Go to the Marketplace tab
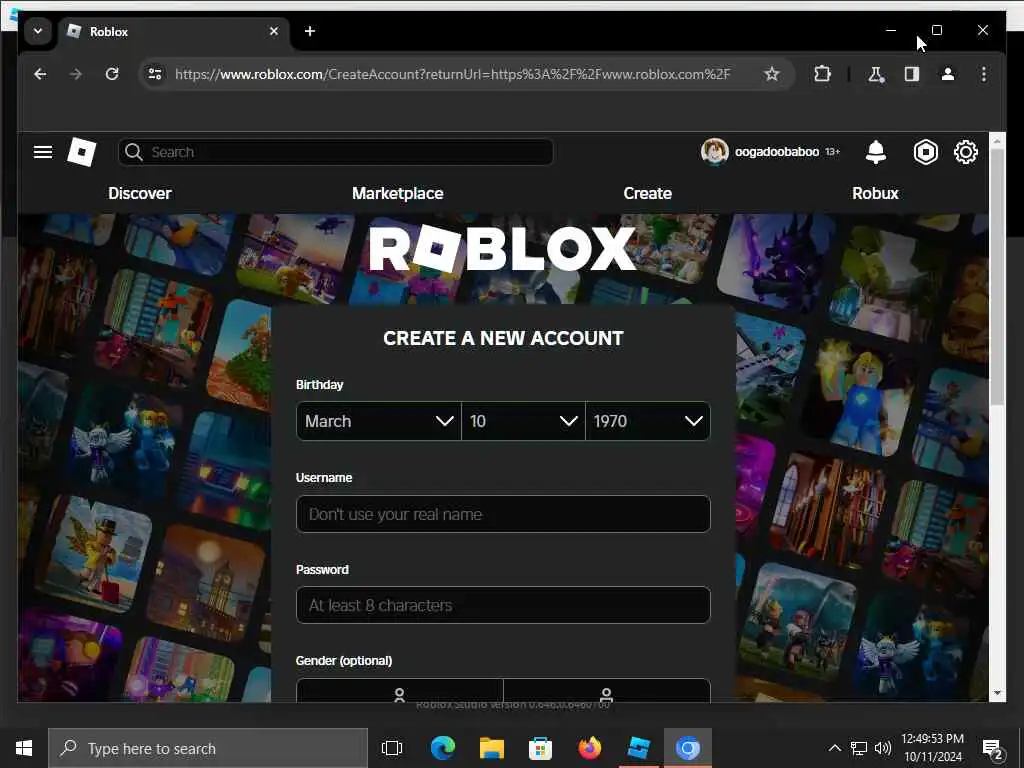This screenshot has height=768, width=1024. (398, 193)
